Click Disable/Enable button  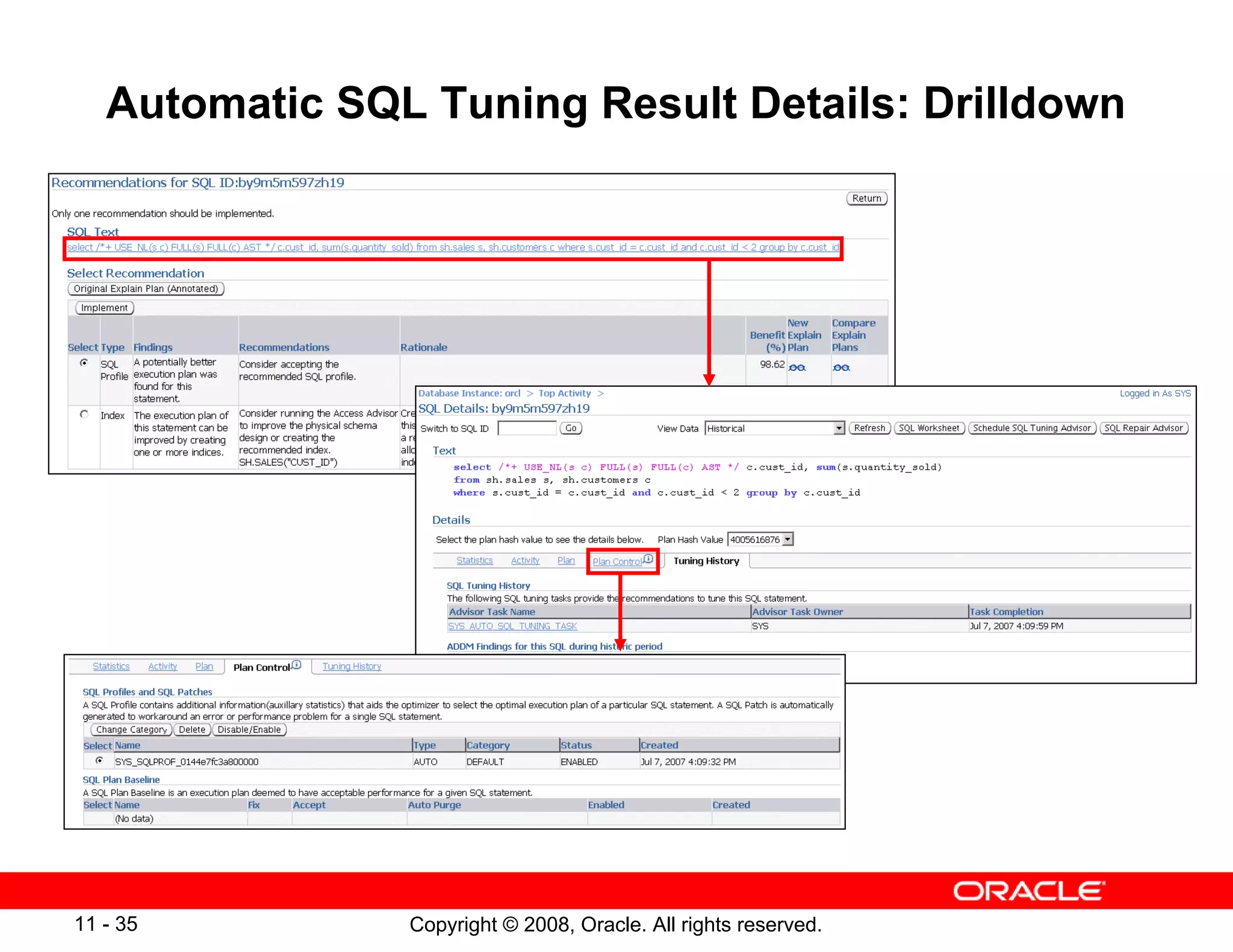(x=249, y=730)
